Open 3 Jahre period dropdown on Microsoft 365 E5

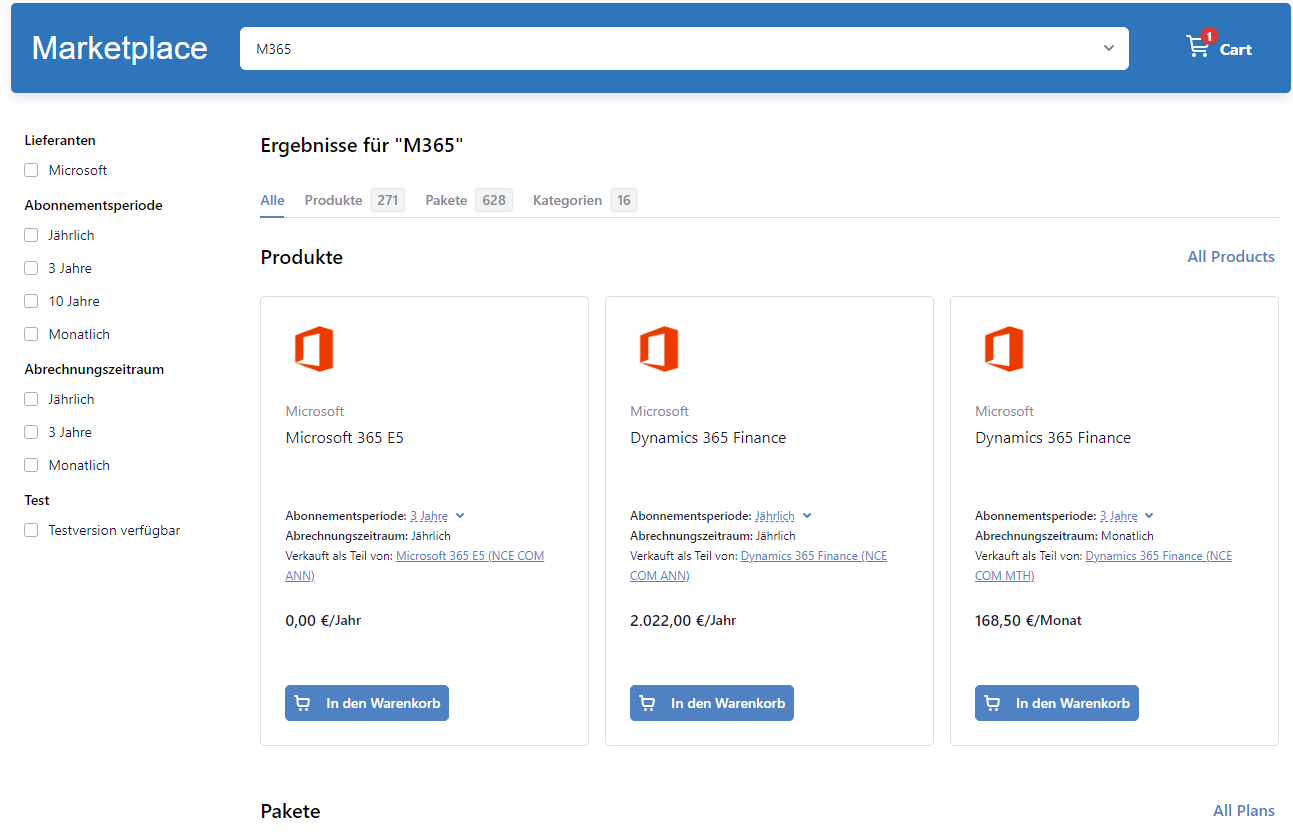pyautogui.click(x=460, y=516)
